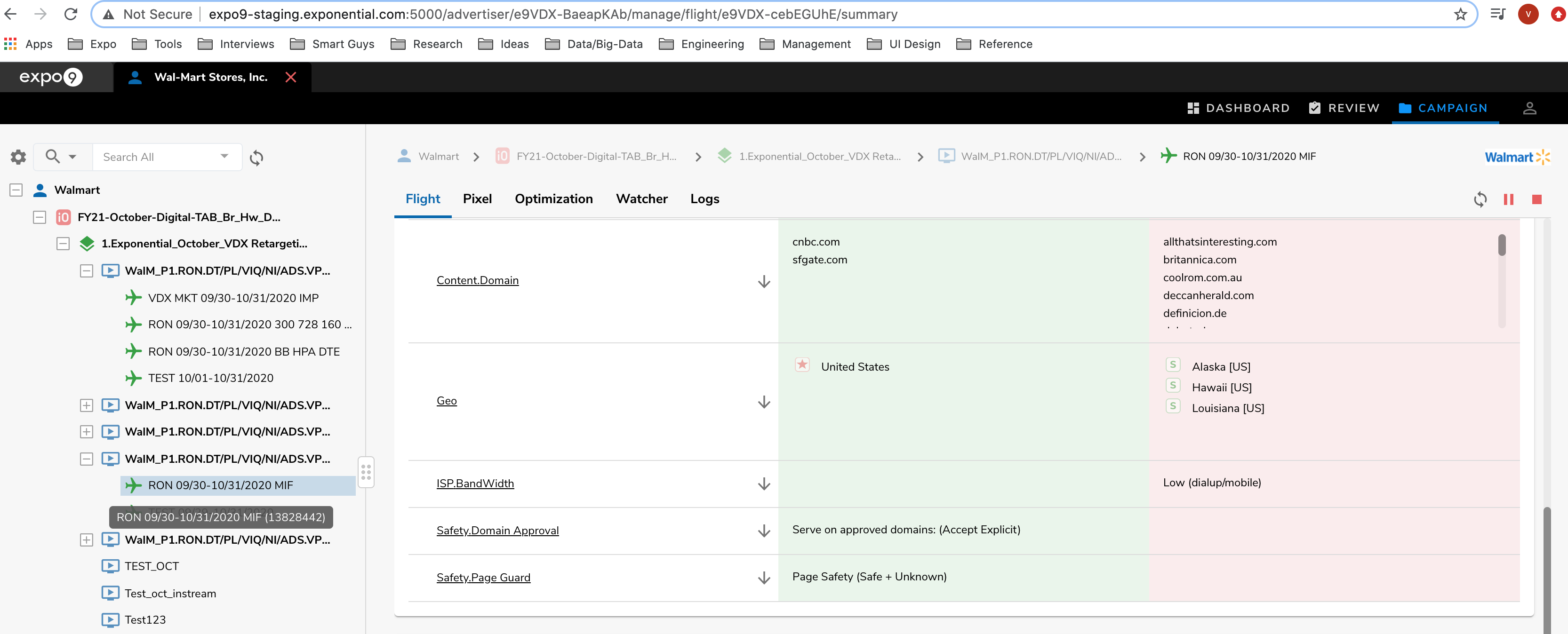This screenshot has height=634, width=1568.
Task: Open the user profile icon in the top nav
Action: [1529, 108]
